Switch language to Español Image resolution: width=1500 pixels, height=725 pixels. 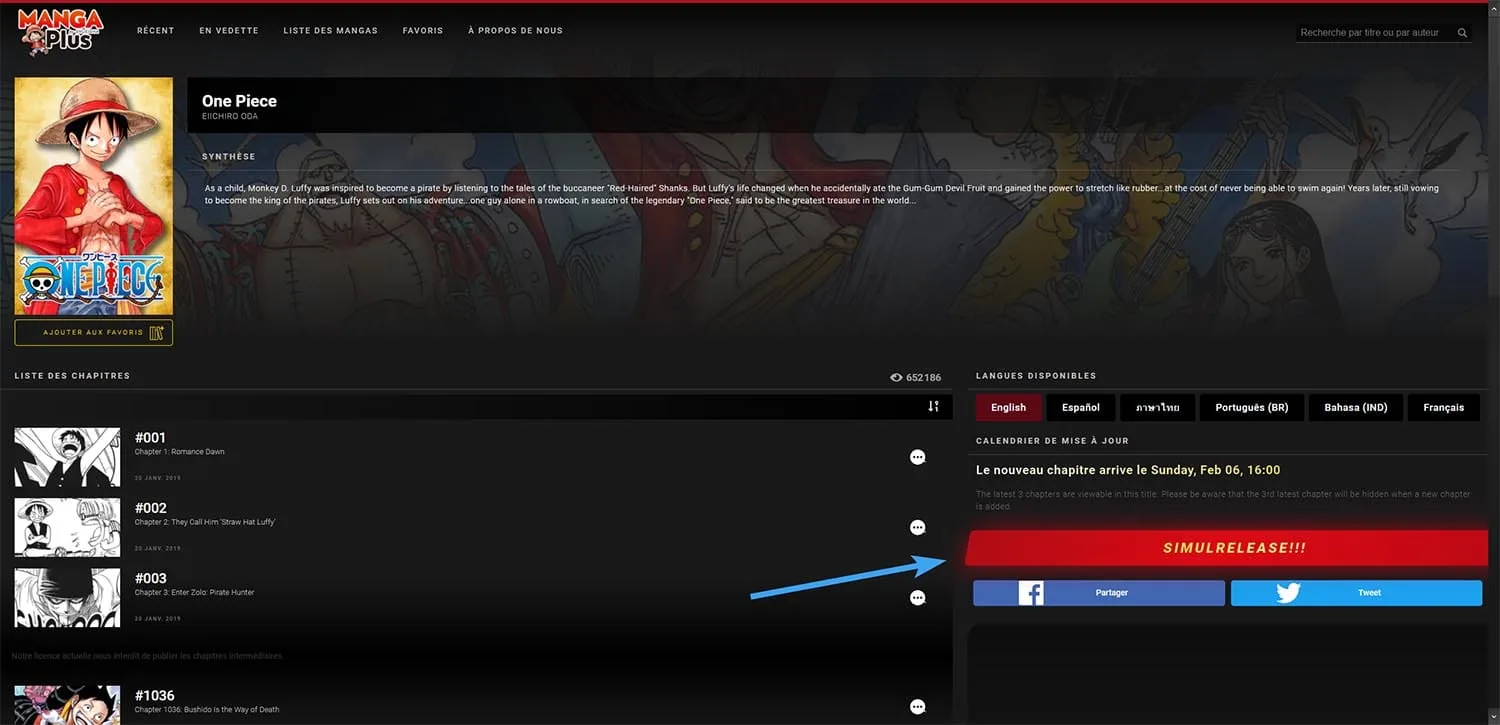tap(1081, 407)
